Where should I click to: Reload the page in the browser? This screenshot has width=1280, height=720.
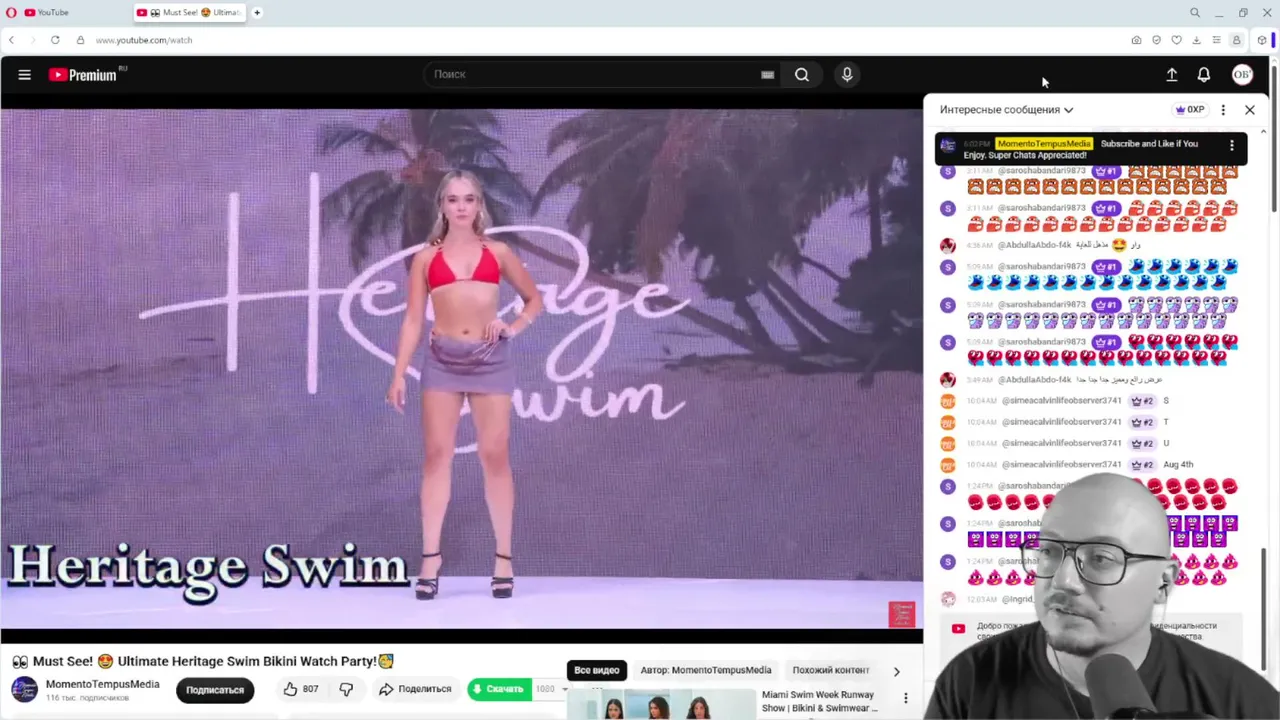[x=55, y=40]
